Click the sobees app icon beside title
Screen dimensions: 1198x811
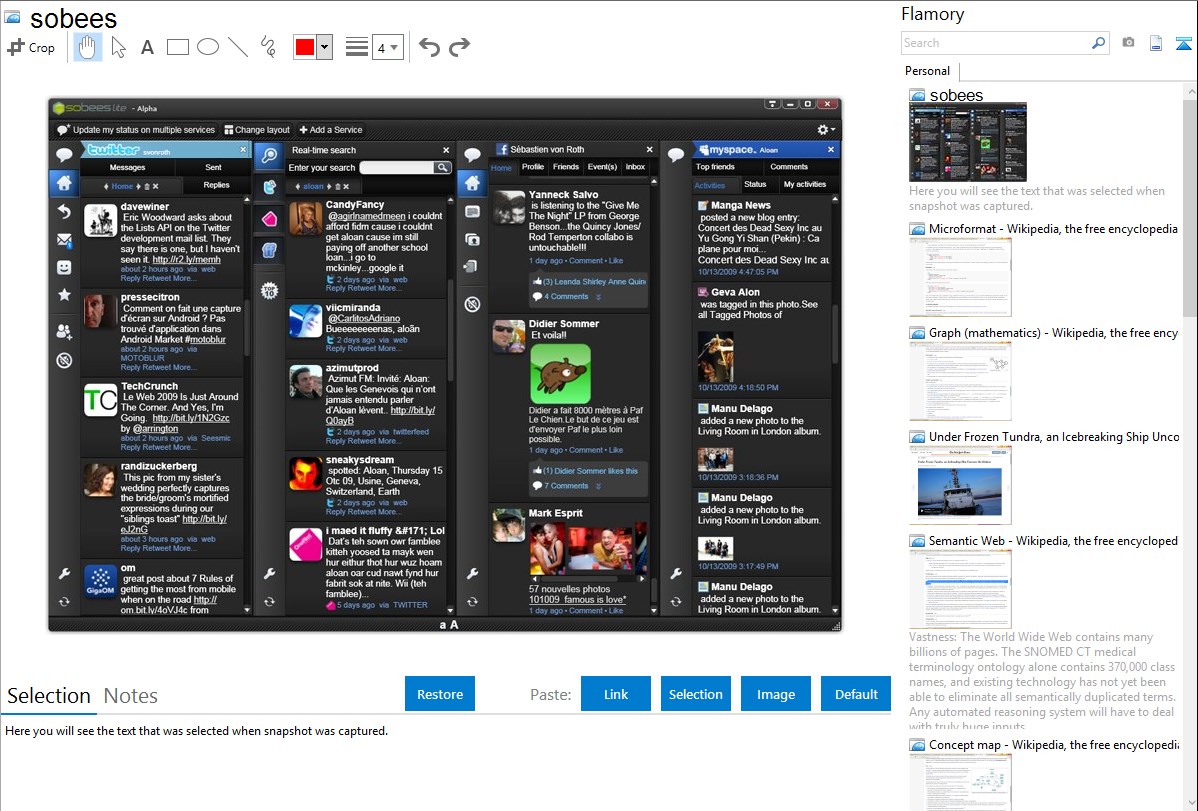point(12,17)
